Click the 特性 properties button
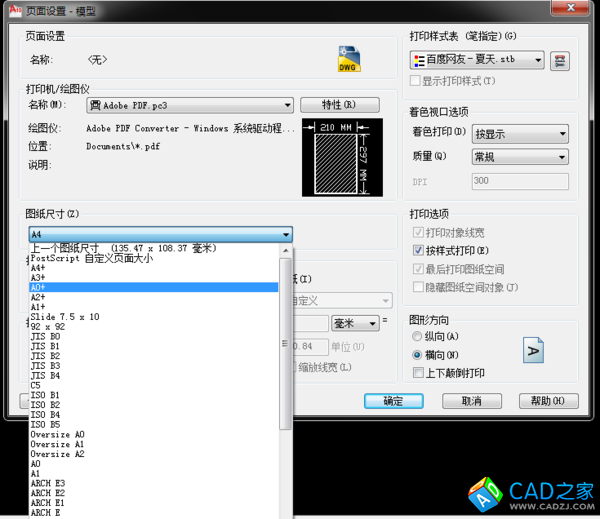 339,105
